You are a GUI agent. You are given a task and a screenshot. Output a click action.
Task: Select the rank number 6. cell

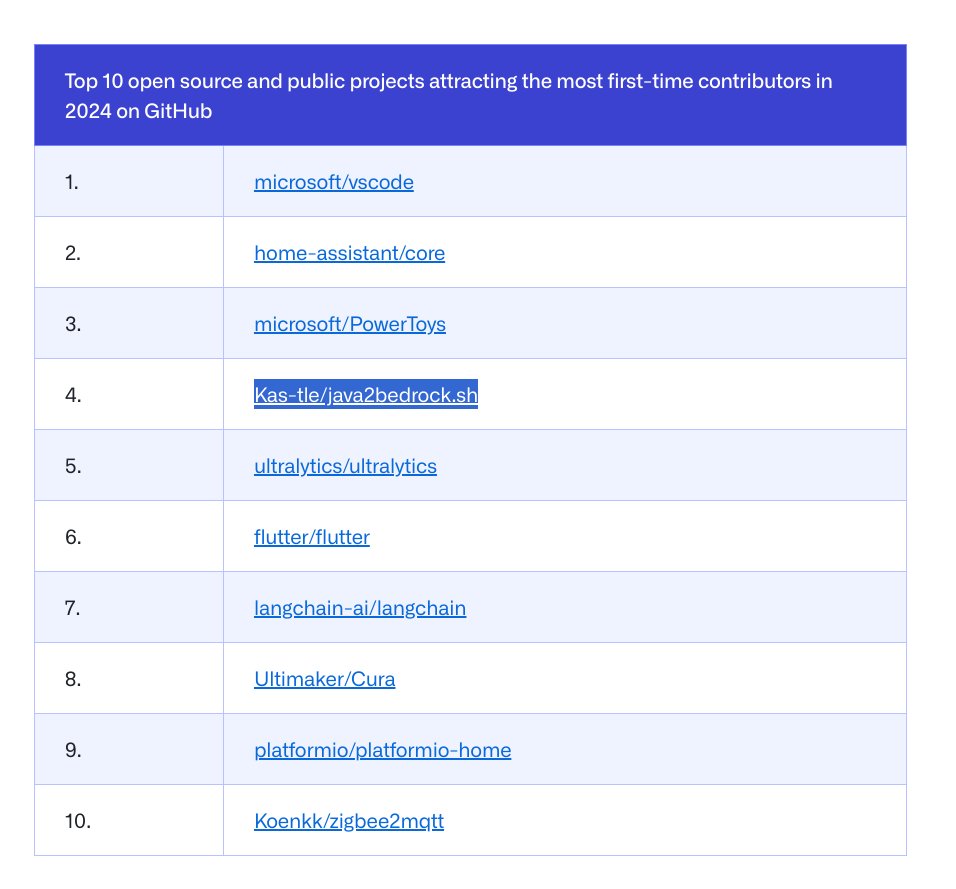129,537
